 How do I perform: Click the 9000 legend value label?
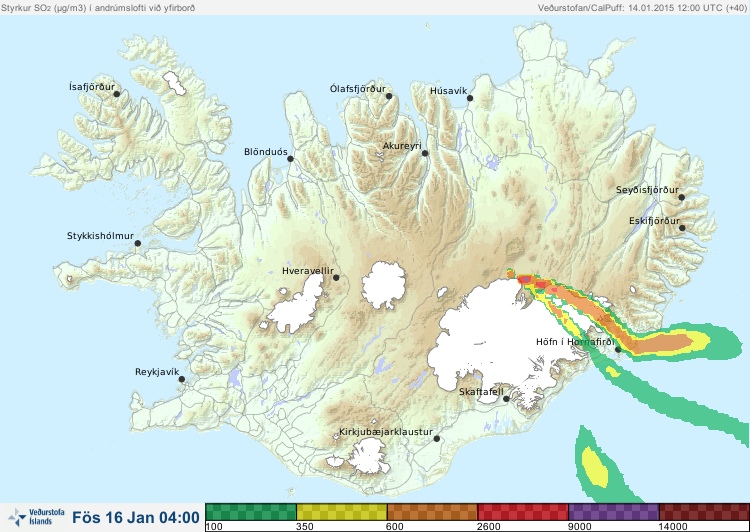point(579,527)
